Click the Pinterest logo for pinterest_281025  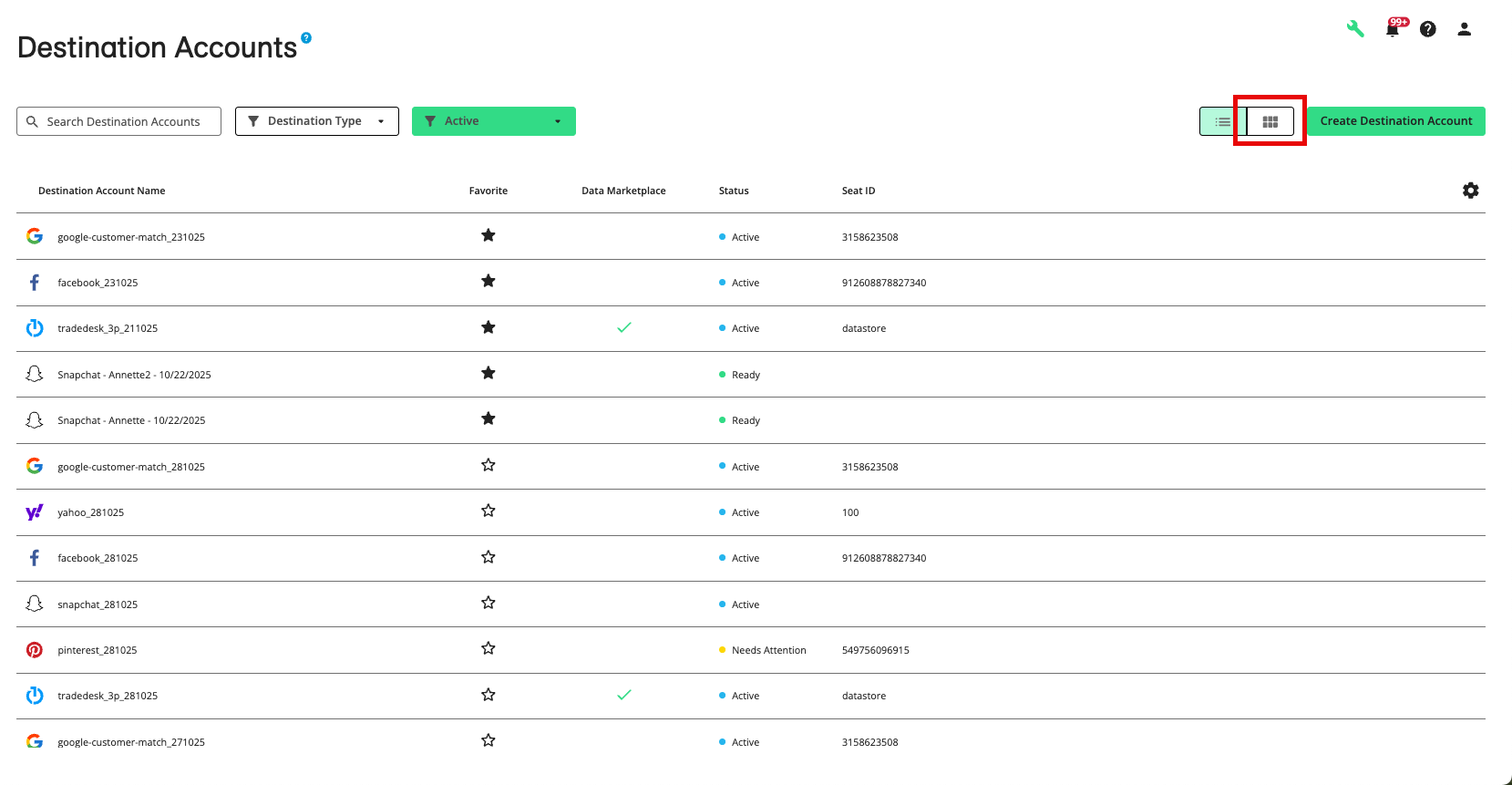click(35, 650)
